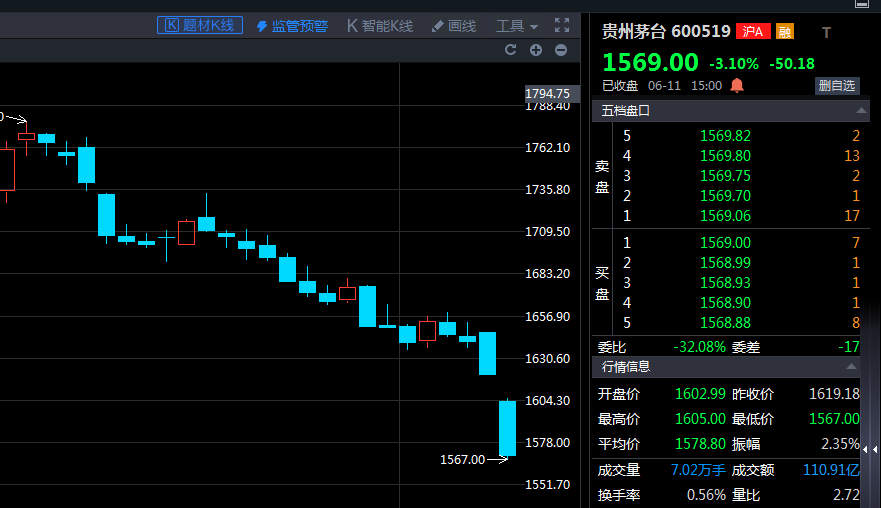This screenshot has height=508, width=881.
Task: Click 换手率 value 0.56%
Action: click(706, 495)
